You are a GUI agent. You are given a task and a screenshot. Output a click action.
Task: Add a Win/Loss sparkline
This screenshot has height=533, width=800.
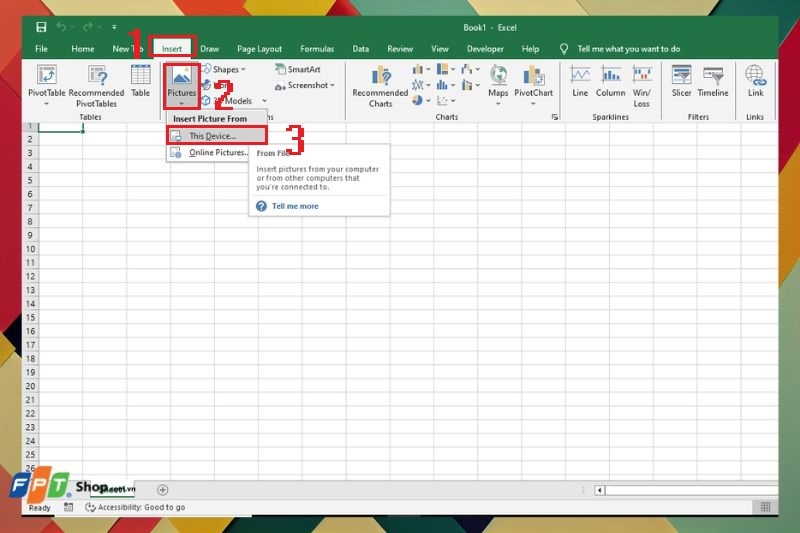(641, 86)
